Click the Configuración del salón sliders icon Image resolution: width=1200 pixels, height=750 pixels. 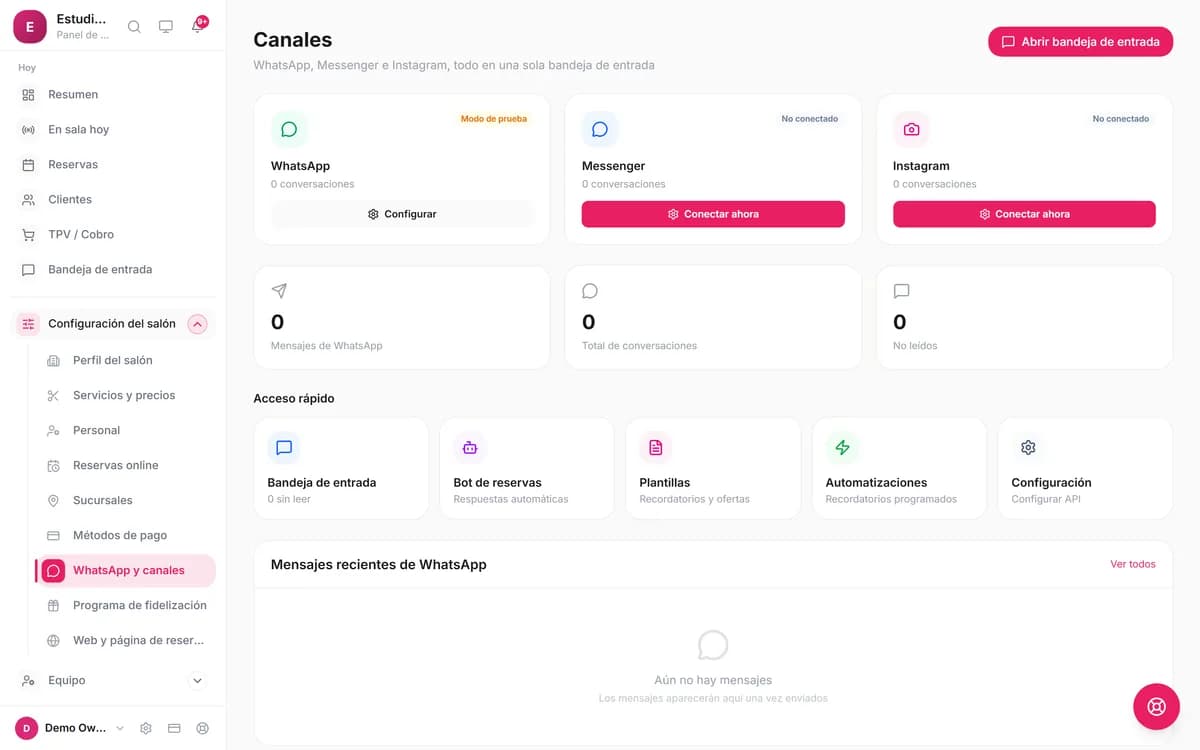[28, 324]
